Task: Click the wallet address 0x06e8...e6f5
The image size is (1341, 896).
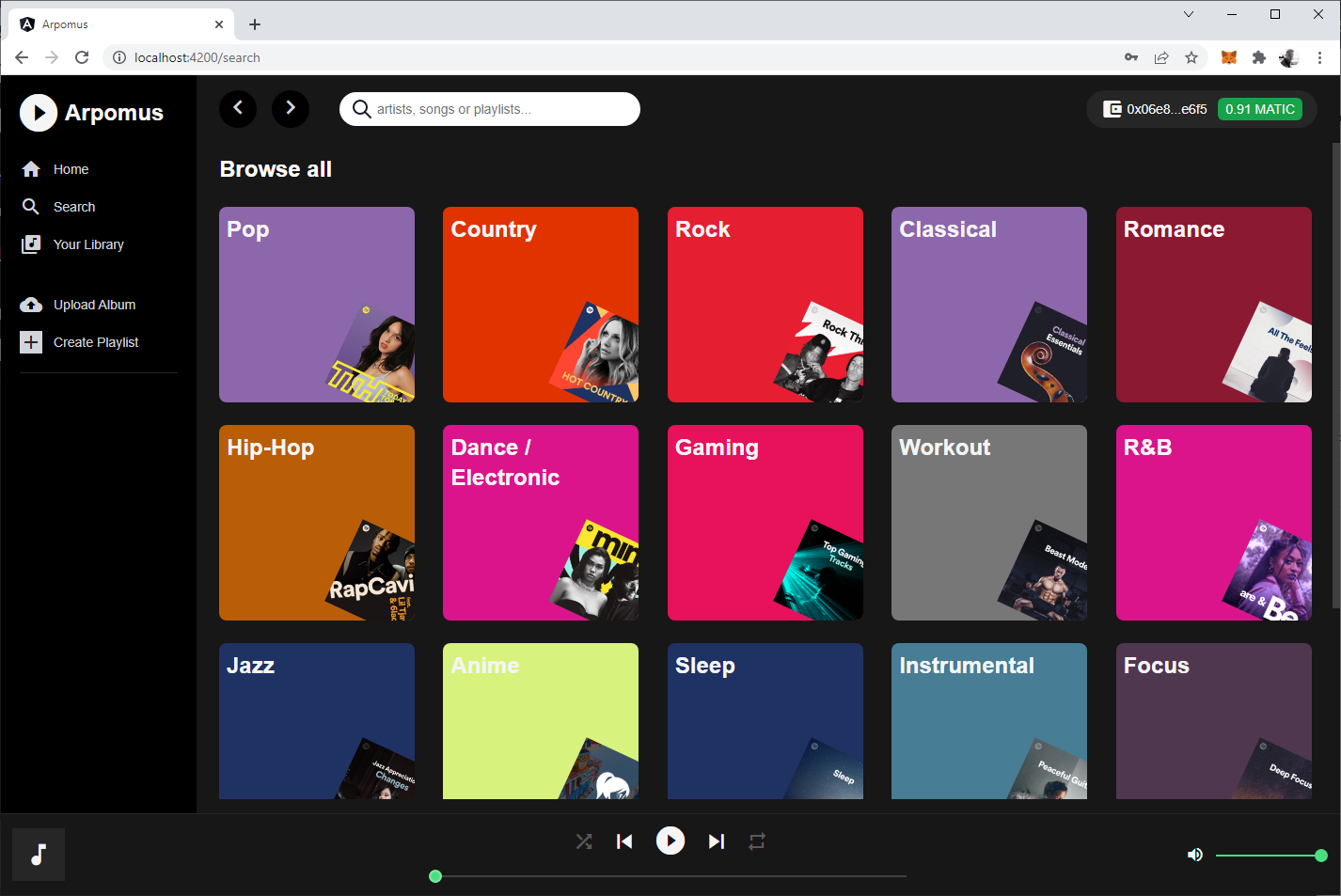Action: pos(1167,109)
